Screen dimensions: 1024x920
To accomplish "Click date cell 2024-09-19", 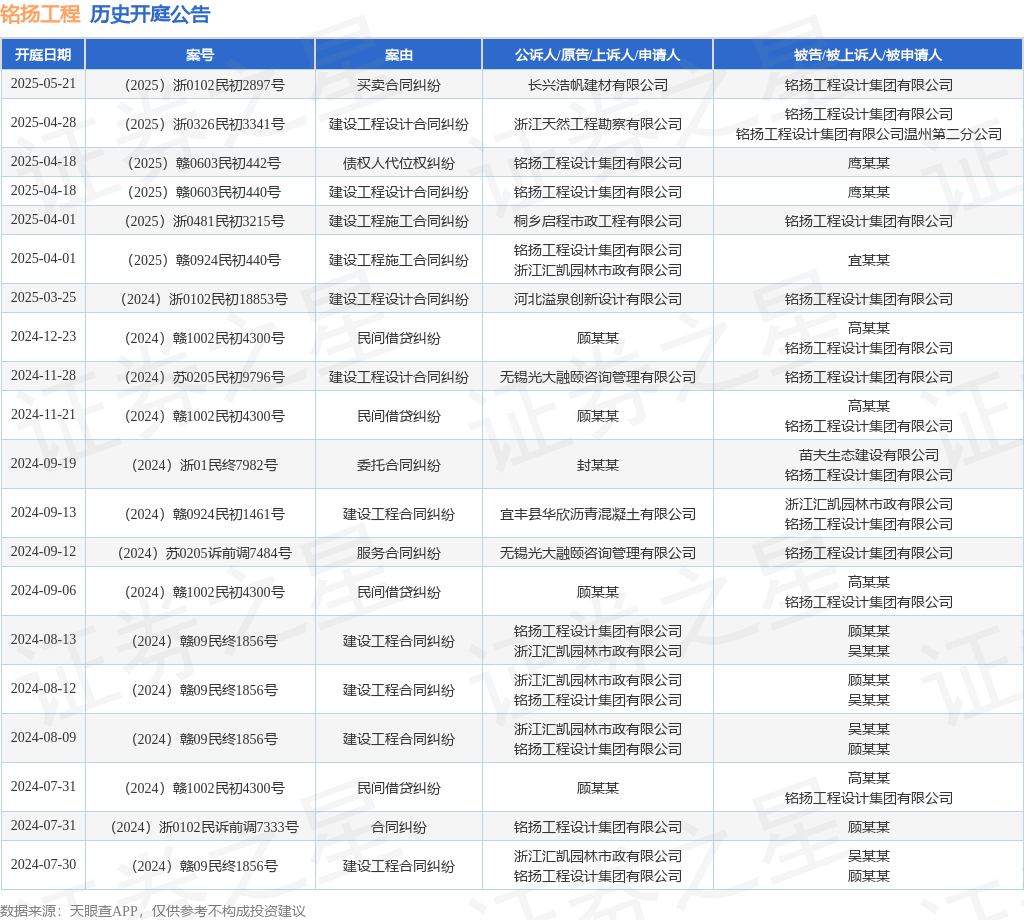I will click(x=43, y=464).
